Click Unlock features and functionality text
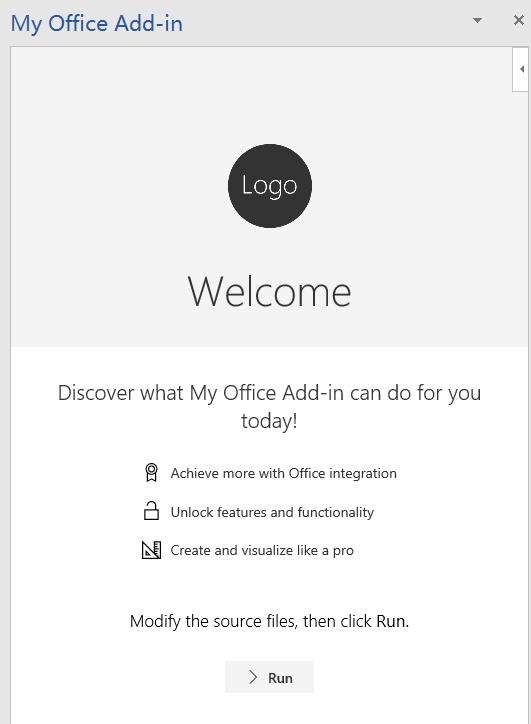The image size is (531, 724). pos(272,512)
